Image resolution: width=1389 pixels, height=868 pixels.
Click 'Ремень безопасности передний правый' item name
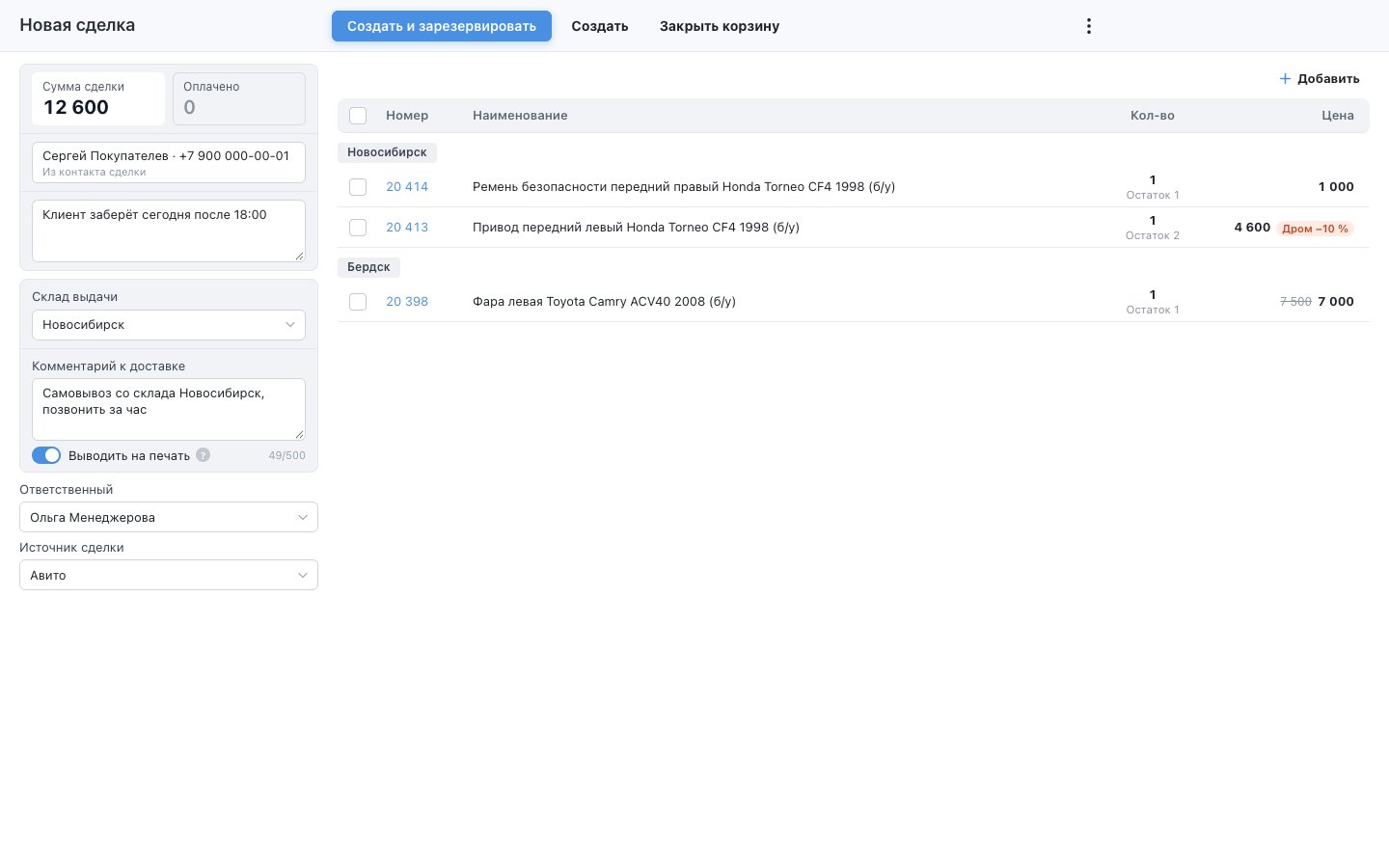pos(684,187)
